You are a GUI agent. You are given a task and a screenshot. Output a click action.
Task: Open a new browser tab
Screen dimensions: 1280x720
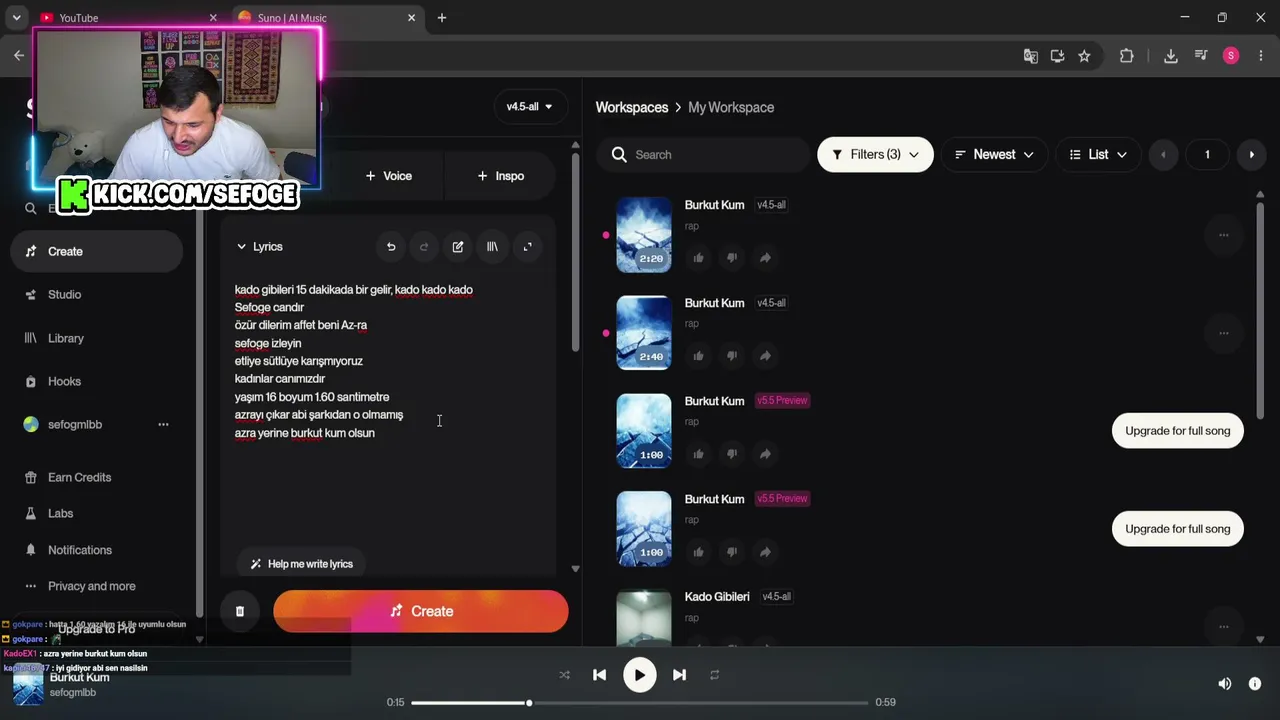[442, 18]
